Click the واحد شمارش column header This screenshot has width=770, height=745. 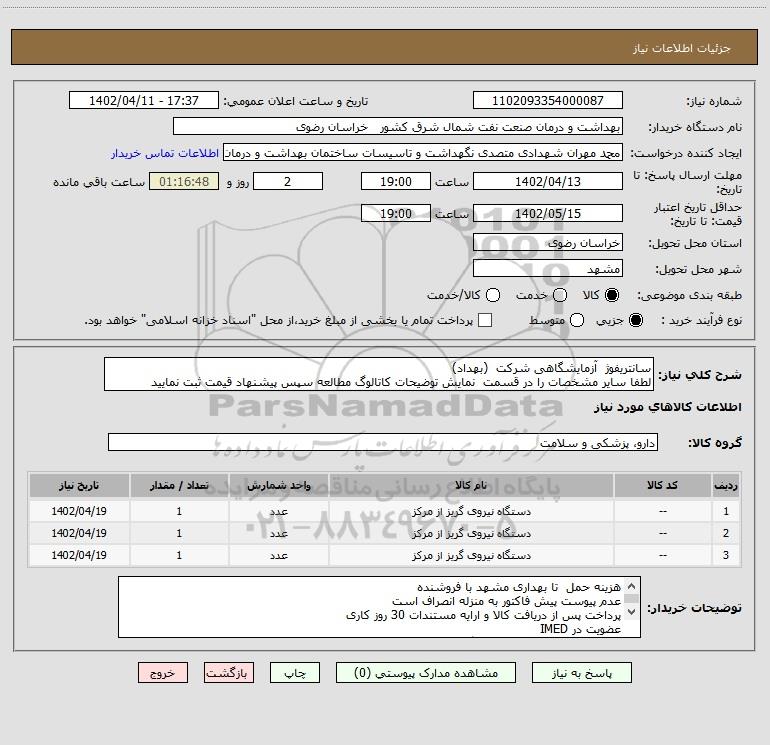coord(278,486)
